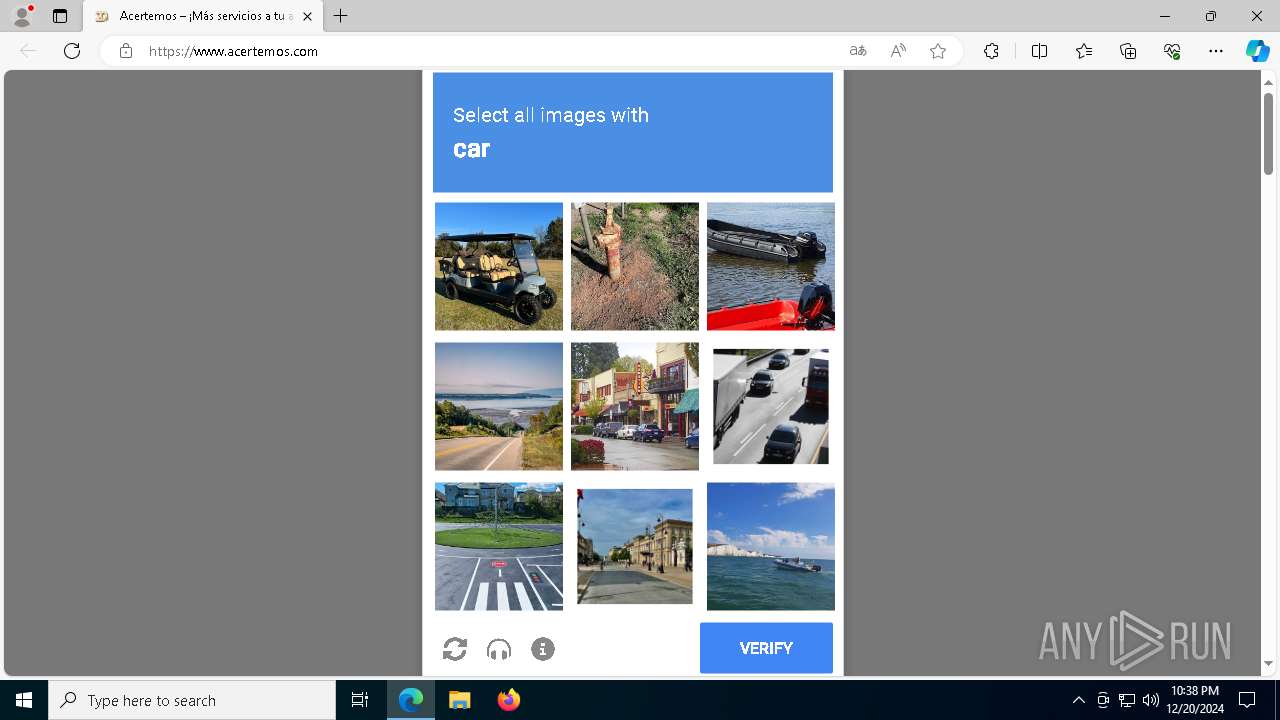Open the Favorites list icon
Image resolution: width=1280 pixels, height=720 pixels.
1084,51
